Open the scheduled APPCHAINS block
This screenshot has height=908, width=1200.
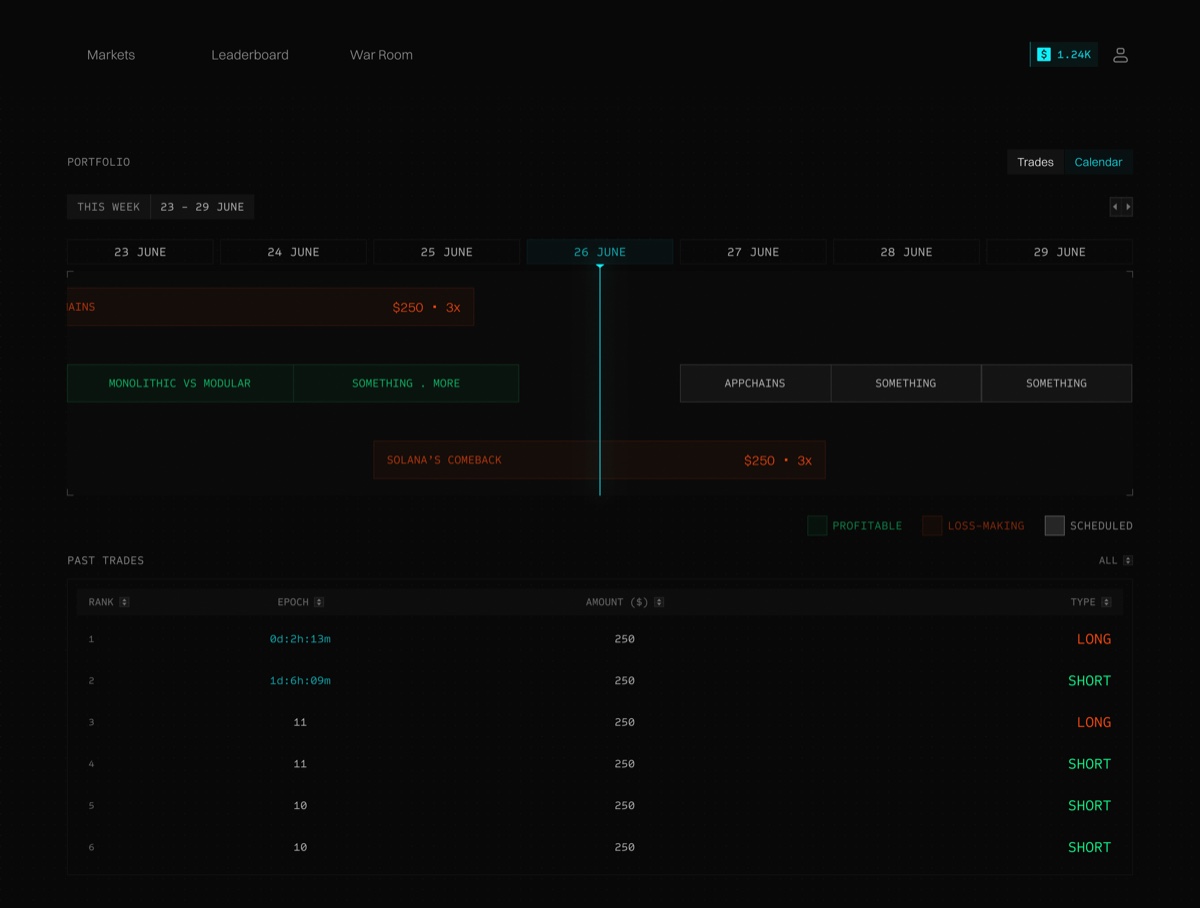pyautogui.click(x=755, y=383)
